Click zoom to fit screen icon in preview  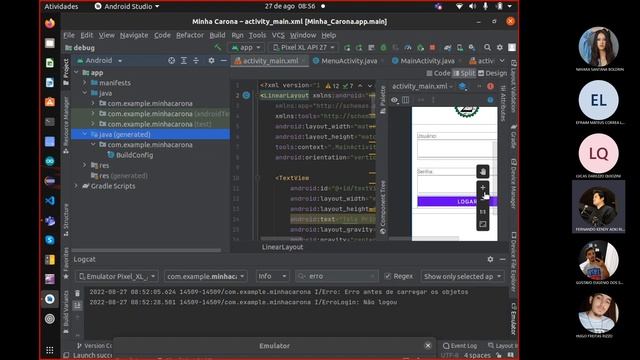pos(482,224)
